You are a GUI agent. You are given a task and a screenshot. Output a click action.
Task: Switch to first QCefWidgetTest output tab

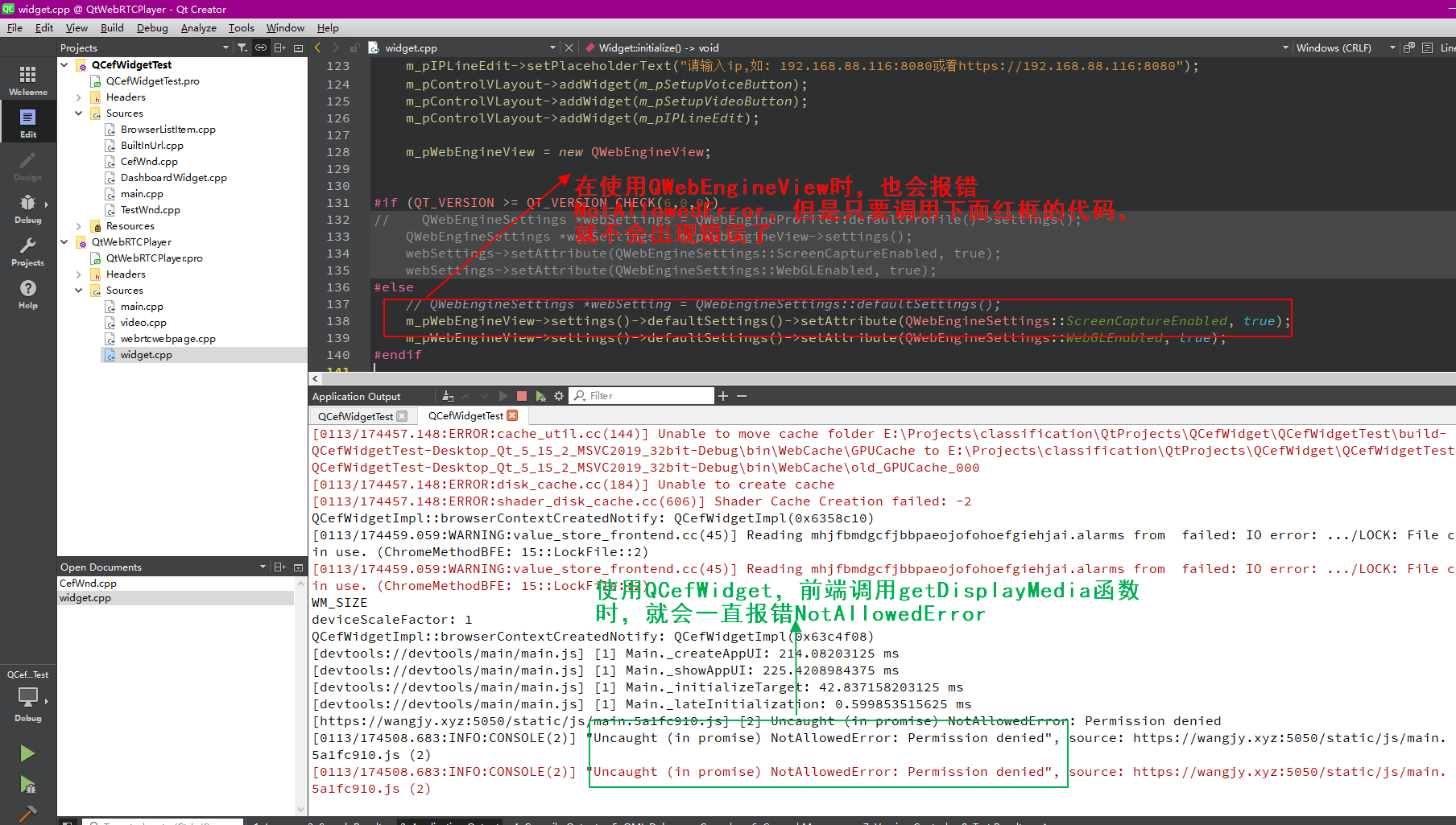355,416
